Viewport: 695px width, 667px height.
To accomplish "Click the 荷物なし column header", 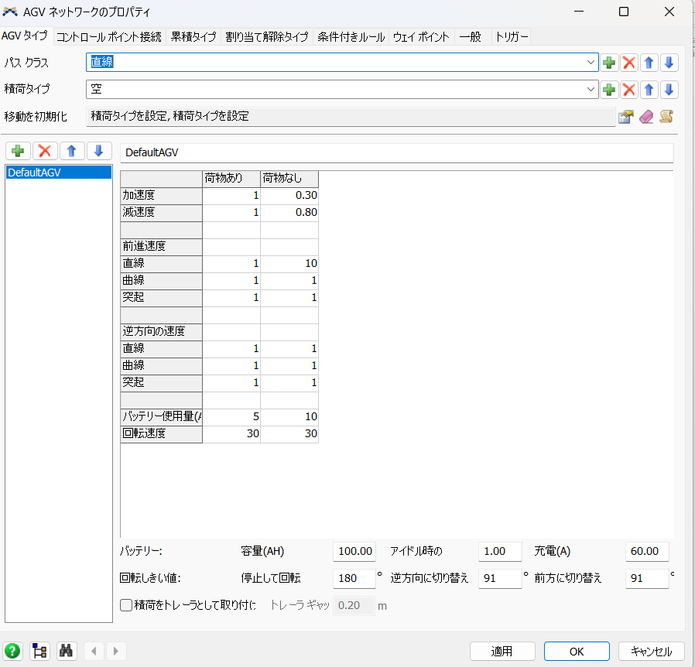I will pyautogui.click(x=289, y=179).
